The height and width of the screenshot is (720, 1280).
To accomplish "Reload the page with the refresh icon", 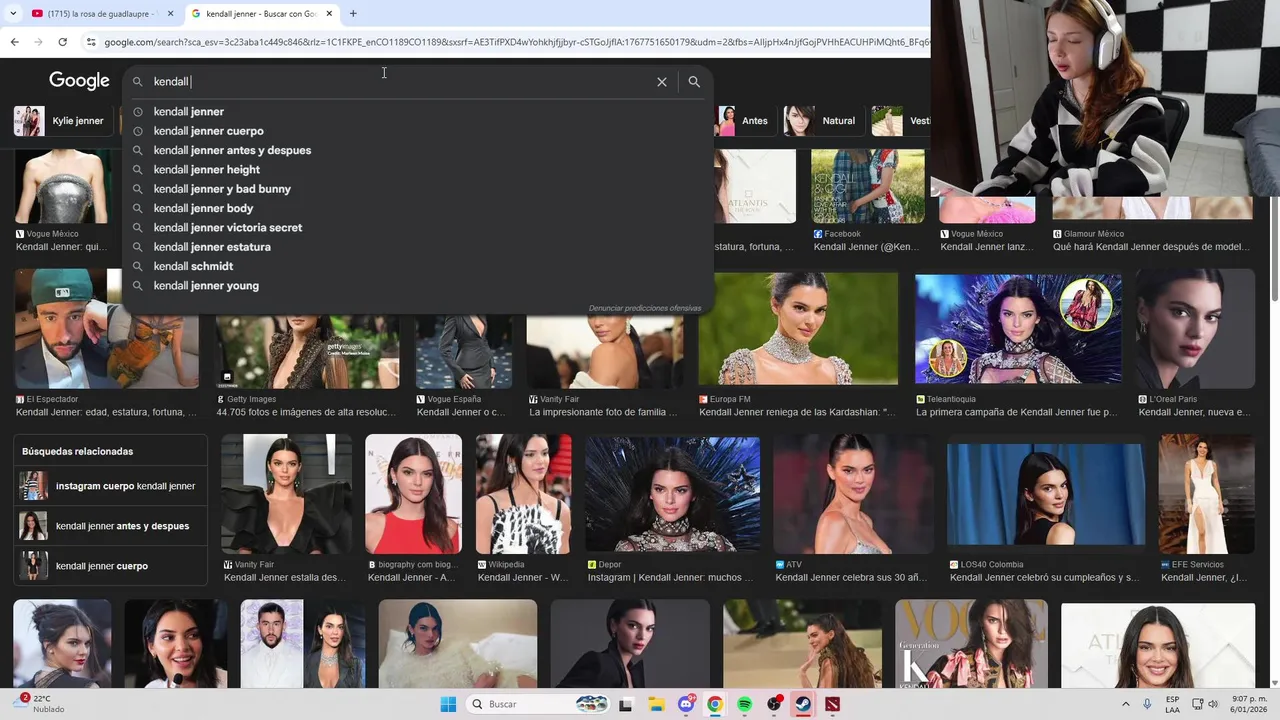I will 62,42.
